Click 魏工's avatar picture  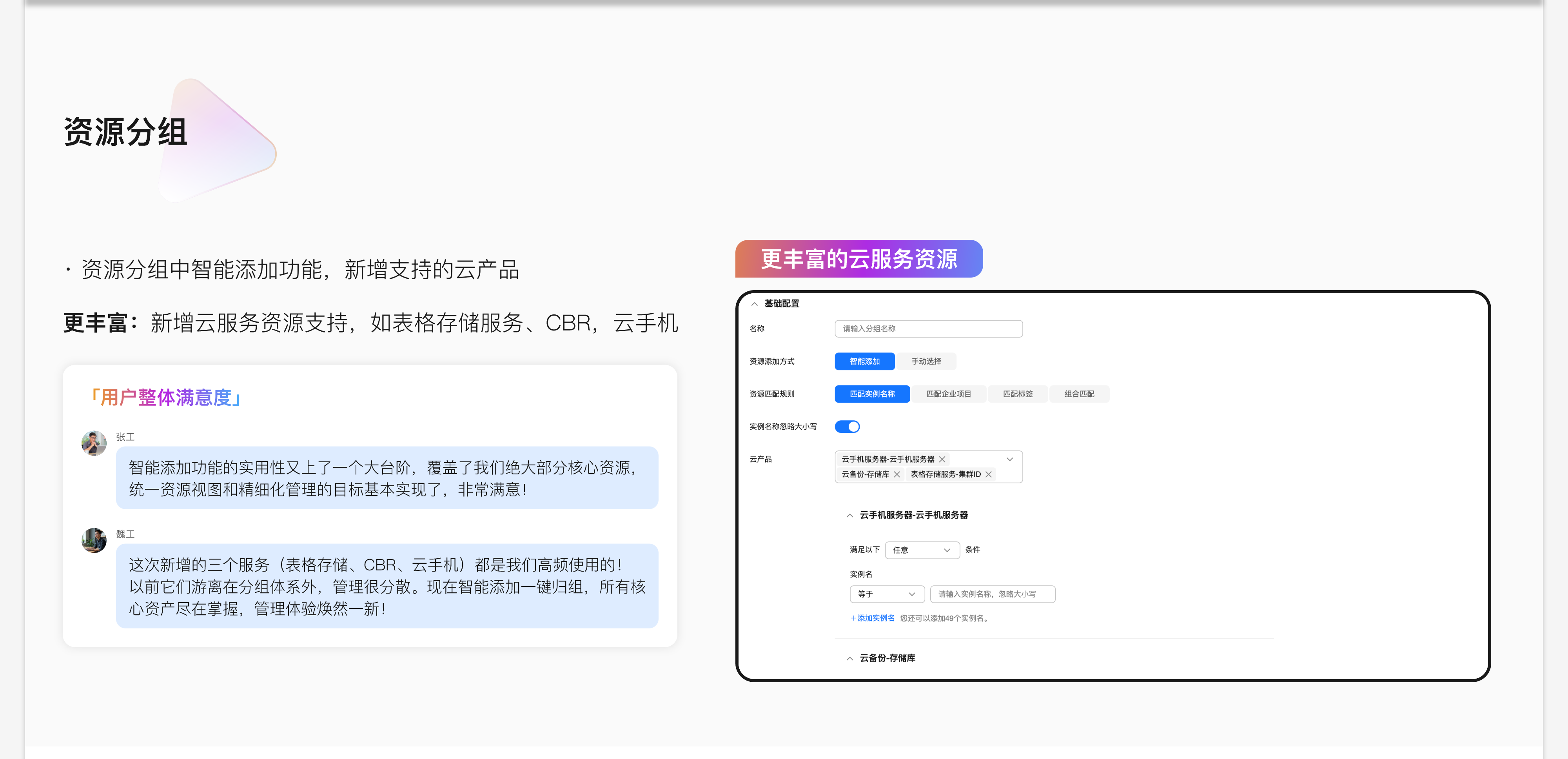tap(94, 540)
